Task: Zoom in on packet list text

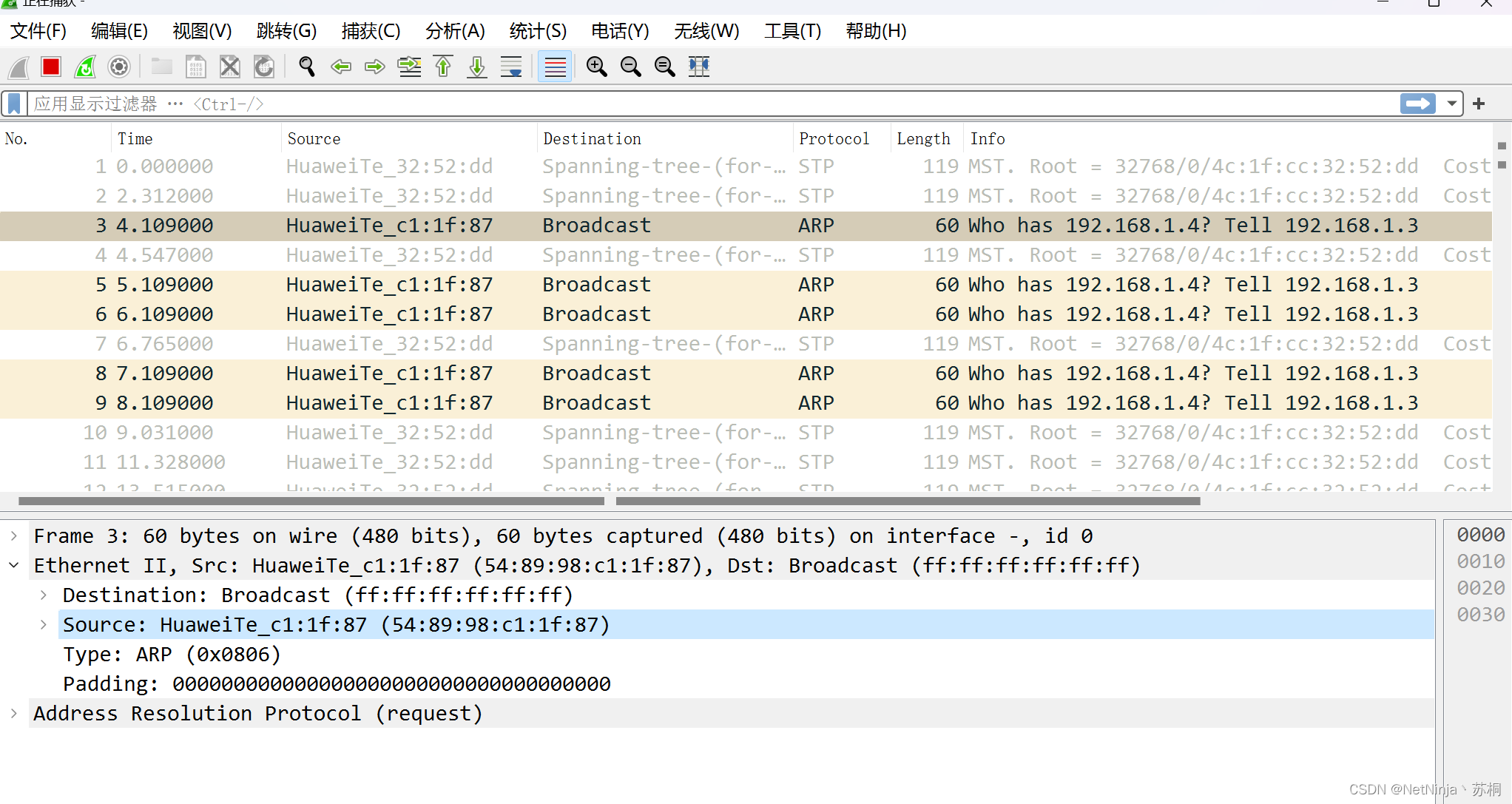Action: click(x=596, y=67)
